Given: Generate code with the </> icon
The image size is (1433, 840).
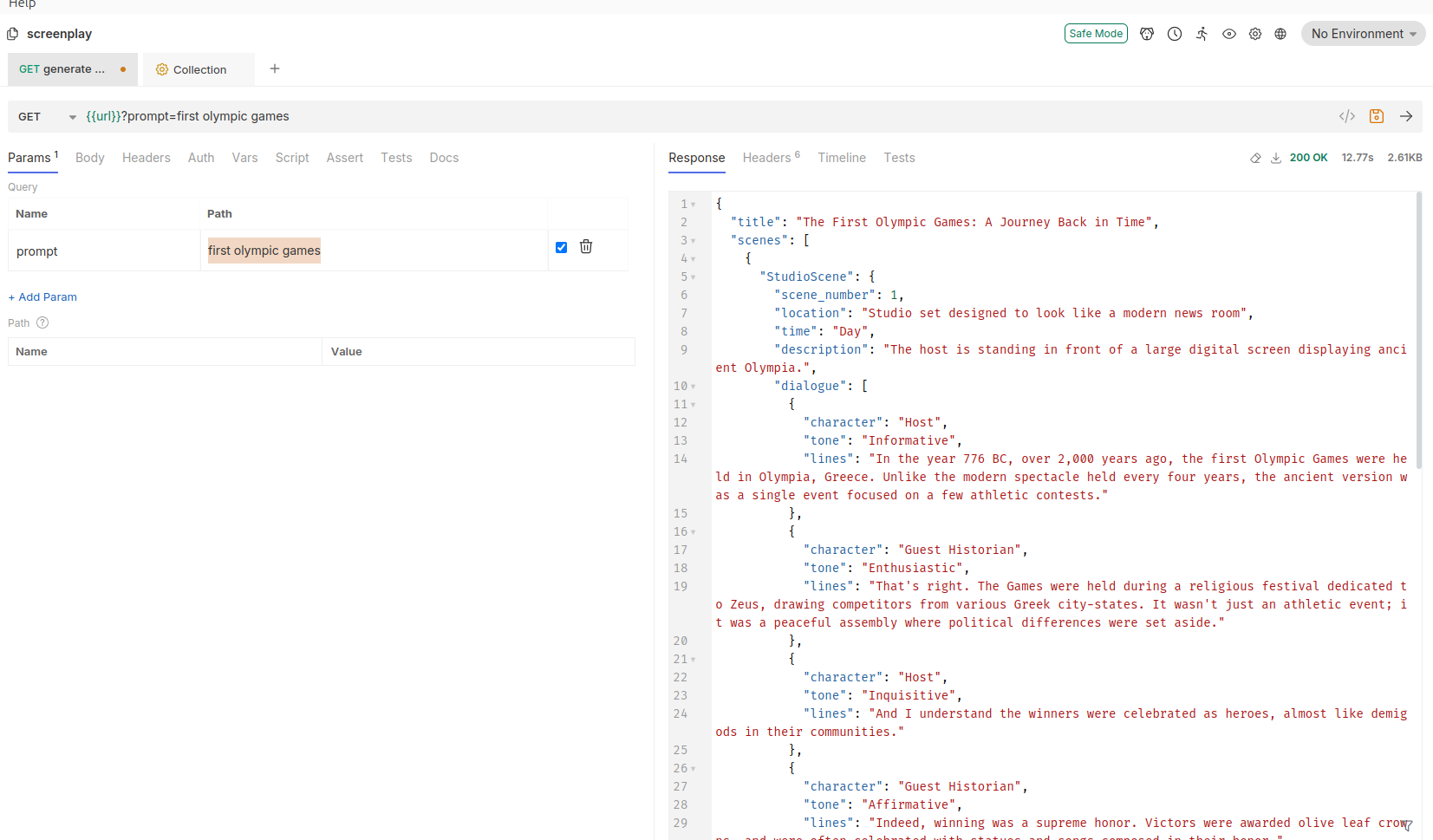Looking at the screenshot, I should click(1347, 116).
